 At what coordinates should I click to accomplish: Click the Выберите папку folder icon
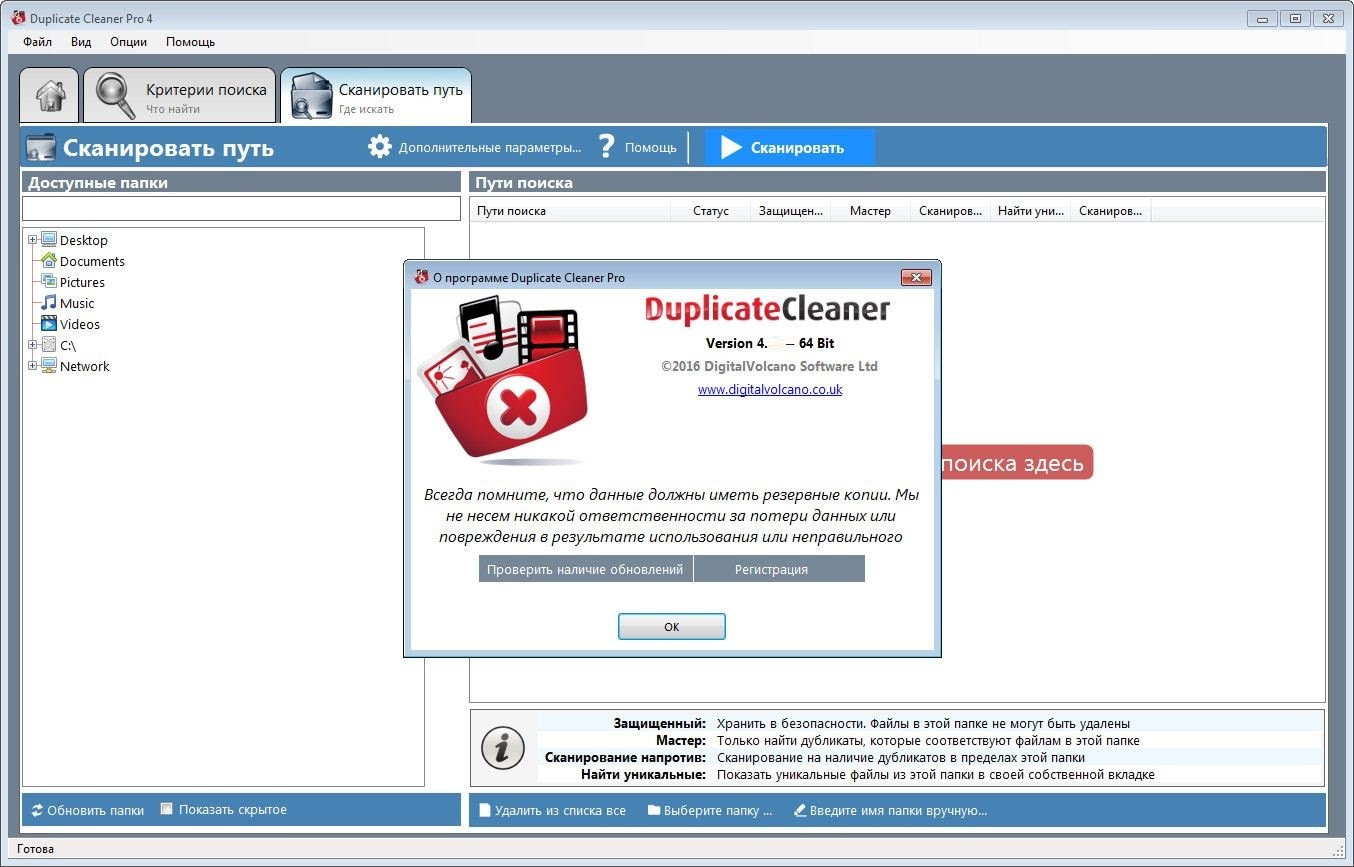click(654, 810)
